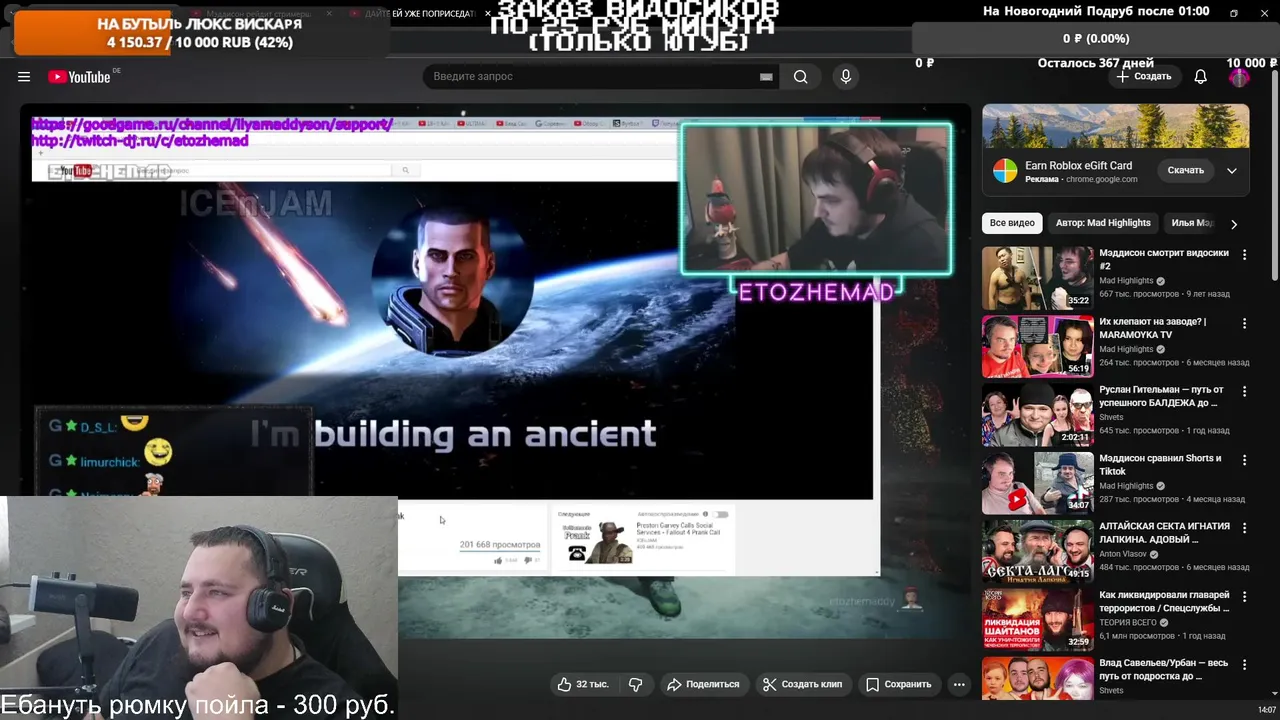Click 'Создать клип' button
1280x720 pixels.
coord(802,684)
